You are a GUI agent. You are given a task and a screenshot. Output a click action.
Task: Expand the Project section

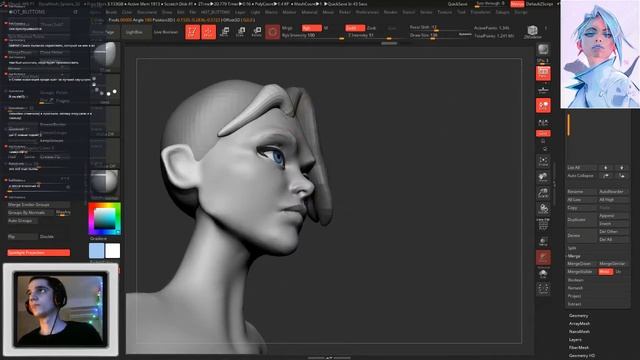tap(574, 296)
